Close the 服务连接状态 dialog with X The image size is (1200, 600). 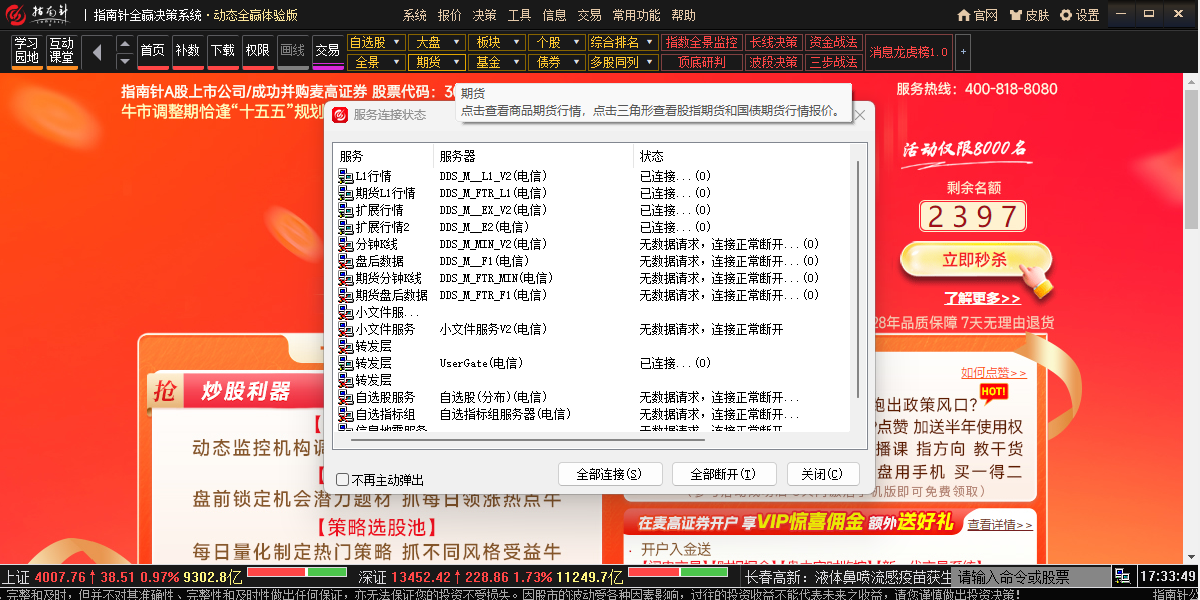(x=860, y=115)
